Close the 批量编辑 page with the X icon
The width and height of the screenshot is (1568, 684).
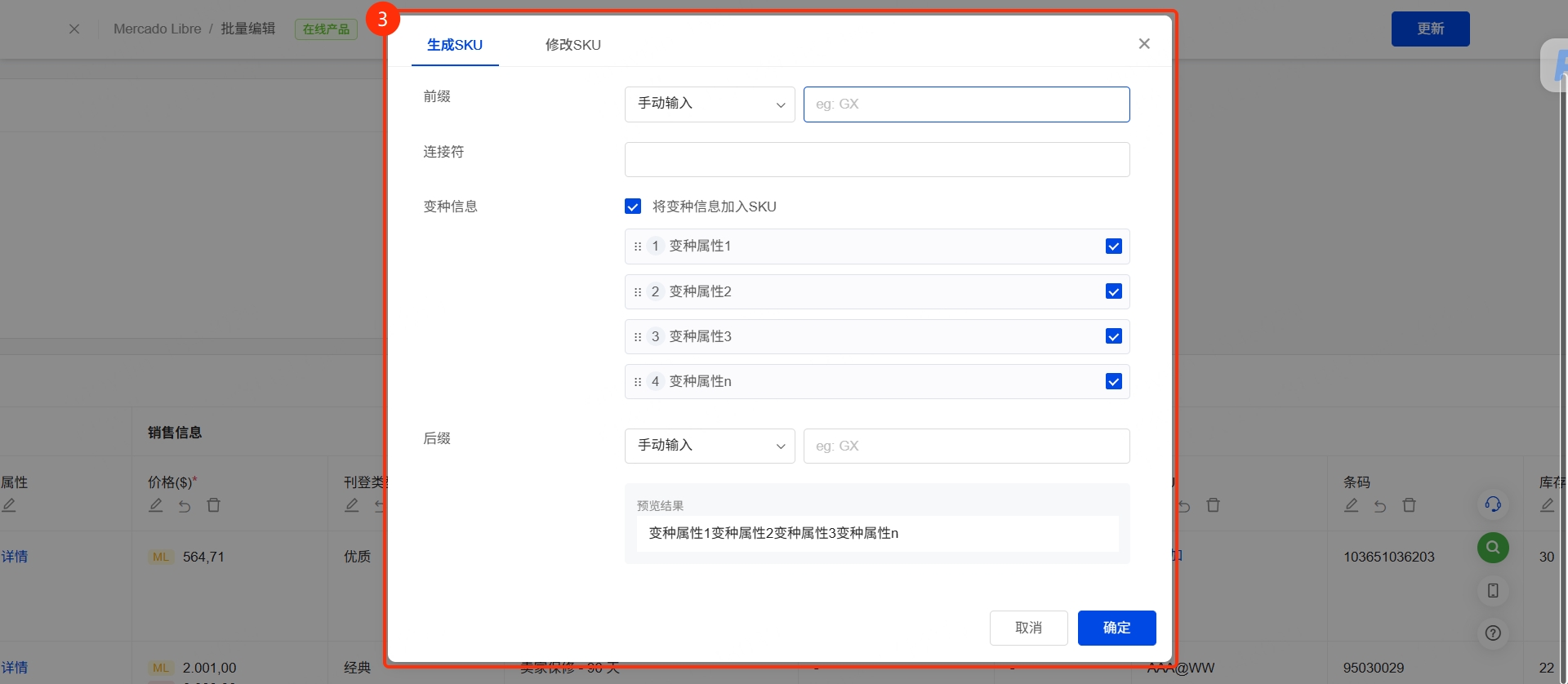tap(74, 29)
